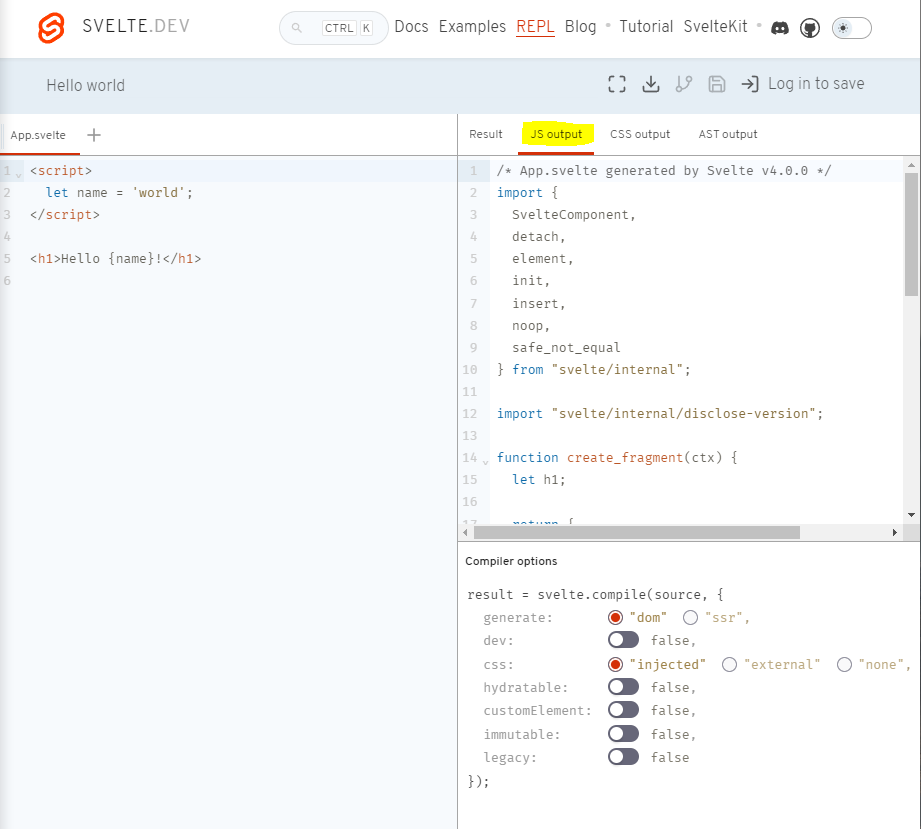Toggle the legacy option

[x=623, y=757]
